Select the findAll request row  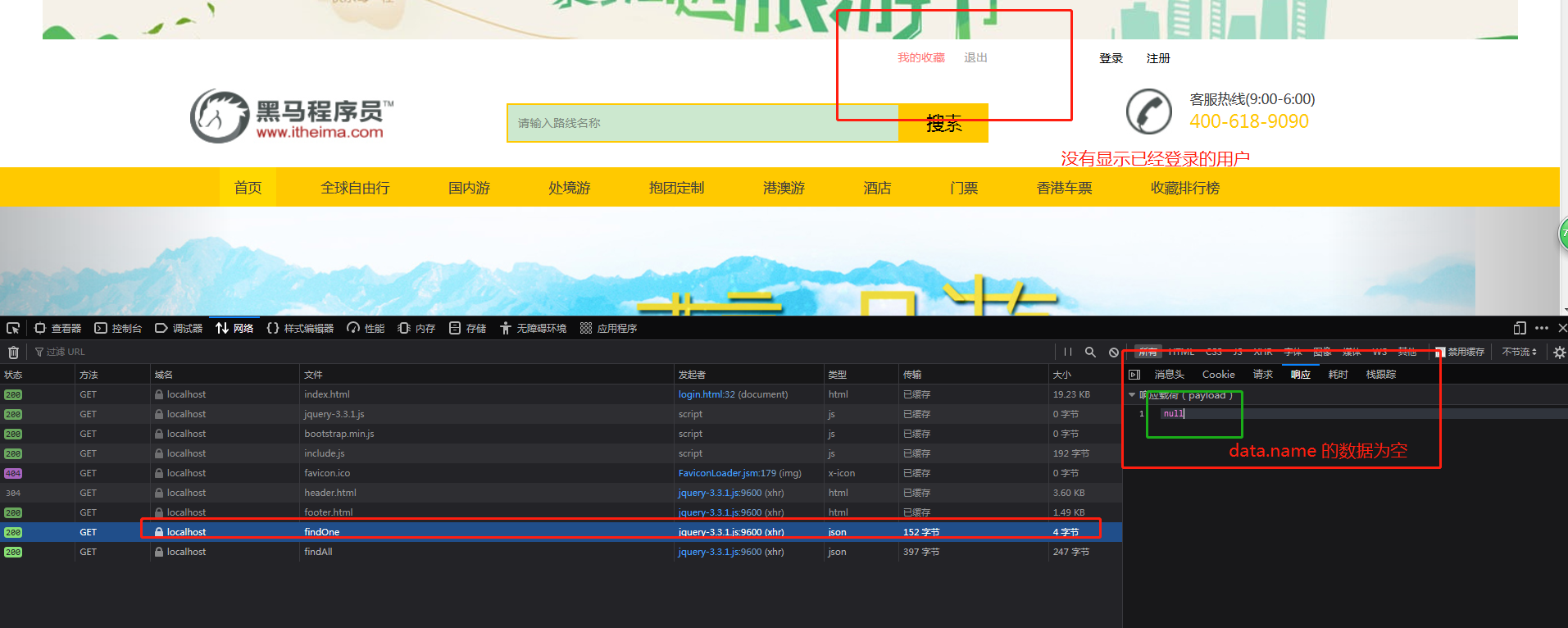pyautogui.click(x=561, y=552)
